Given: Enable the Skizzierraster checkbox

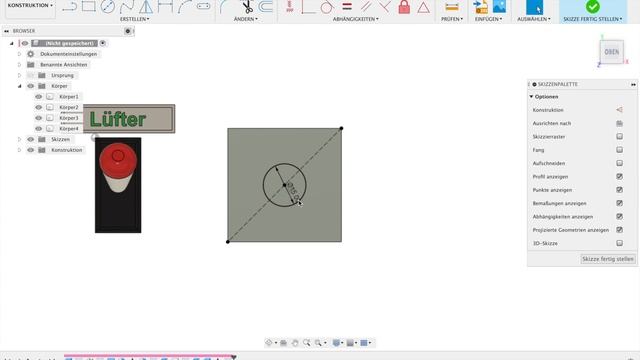Looking at the screenshot, I should click(619, 136).
